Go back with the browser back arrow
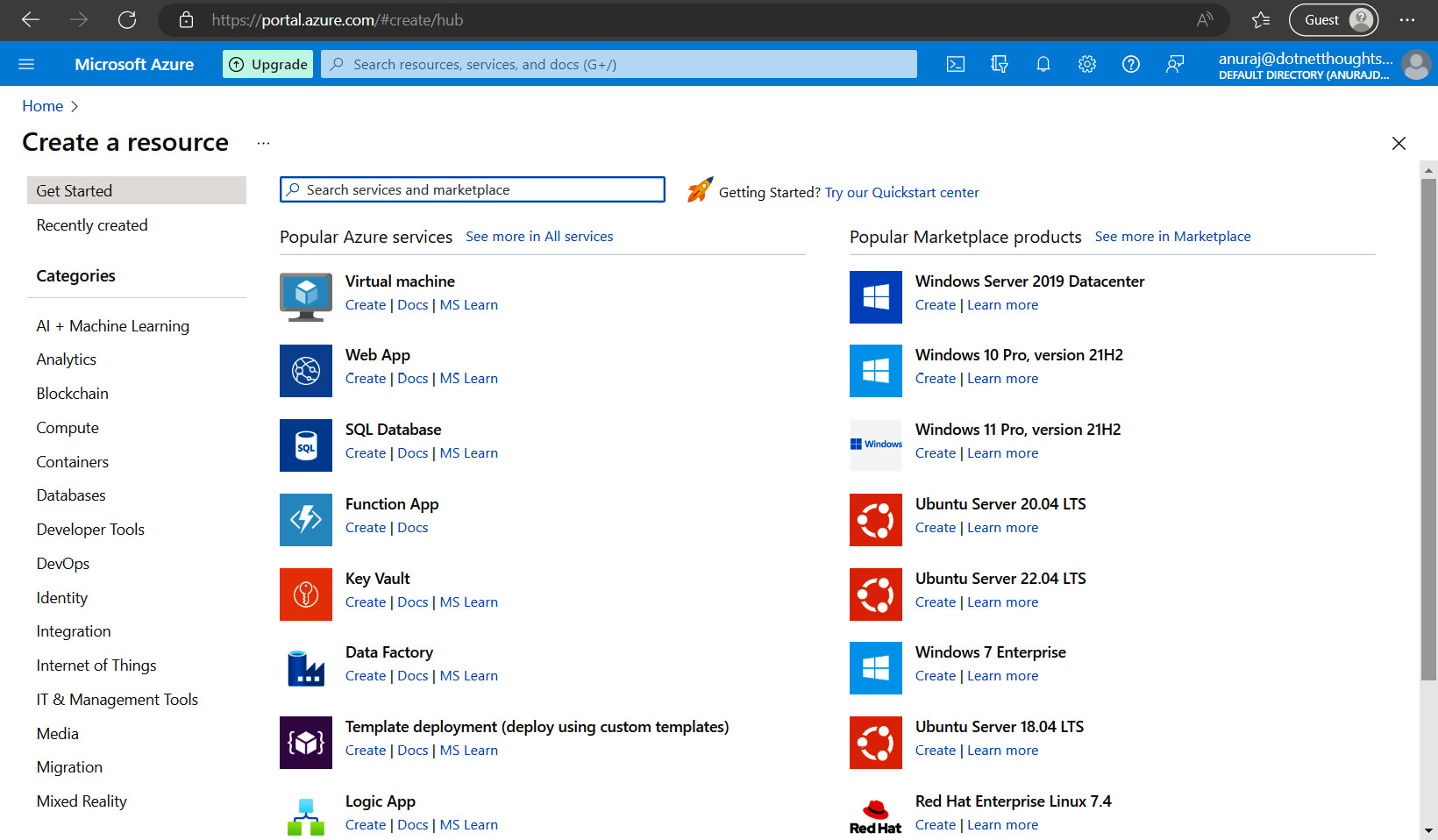 [x=31, y=19]
